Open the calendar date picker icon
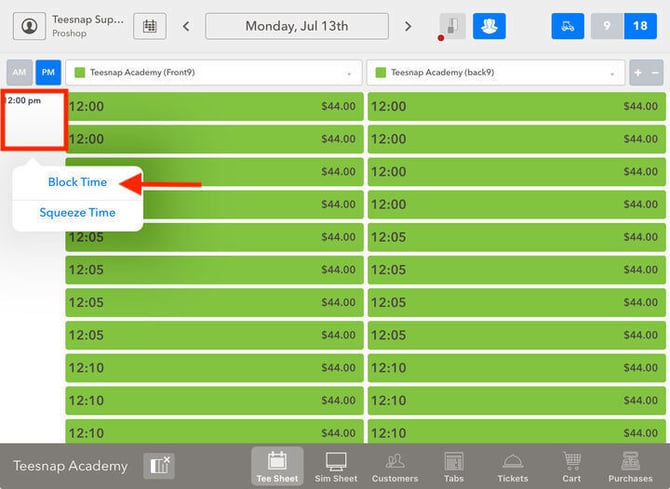 click(x=150, y=26)
